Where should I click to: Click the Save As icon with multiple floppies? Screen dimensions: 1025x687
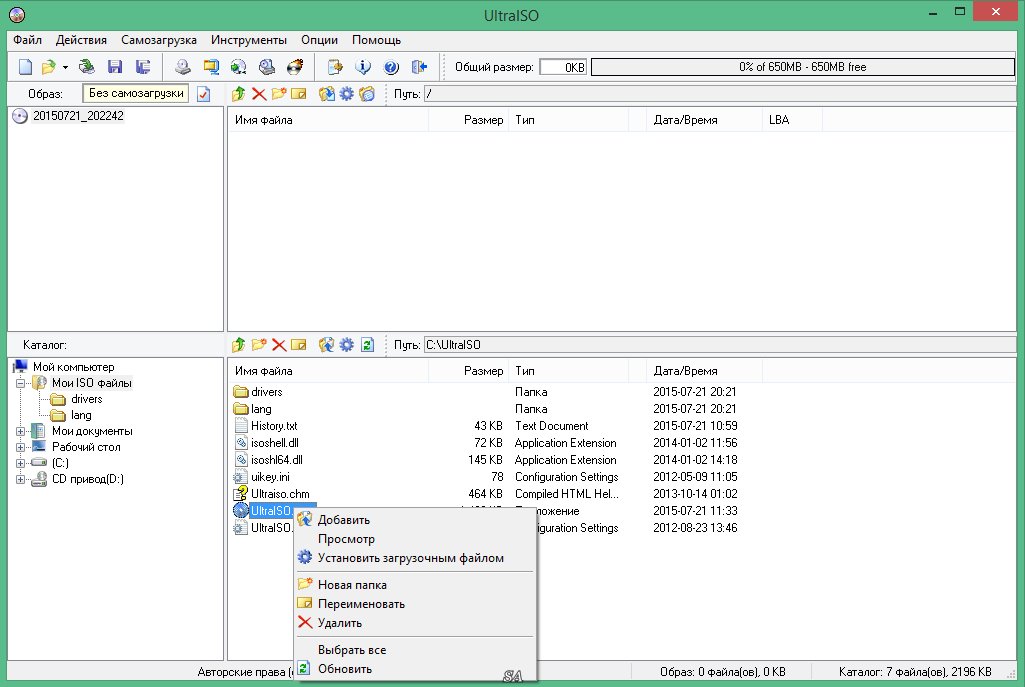click(143, 67)
